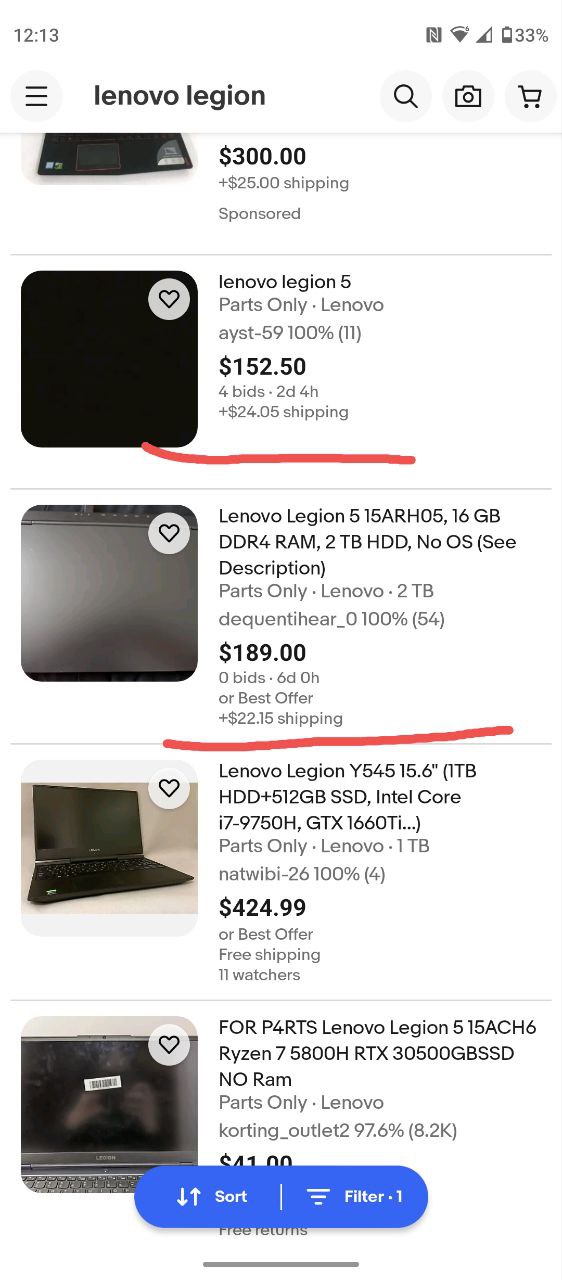Open the Sort options

point(211,1196)
